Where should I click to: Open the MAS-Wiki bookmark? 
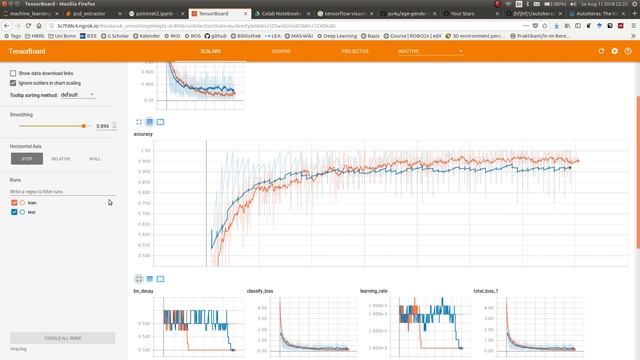[x=298, y=36]
